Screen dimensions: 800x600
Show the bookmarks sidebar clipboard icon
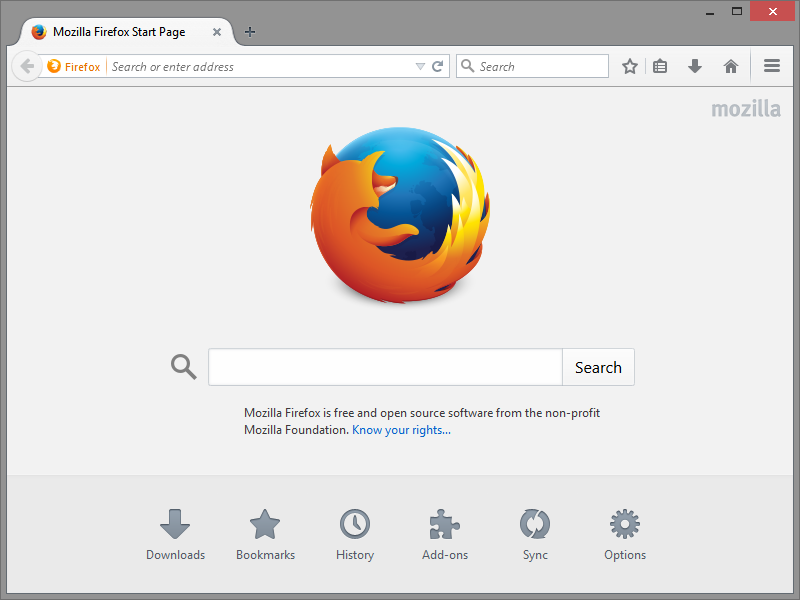[660, 66]
